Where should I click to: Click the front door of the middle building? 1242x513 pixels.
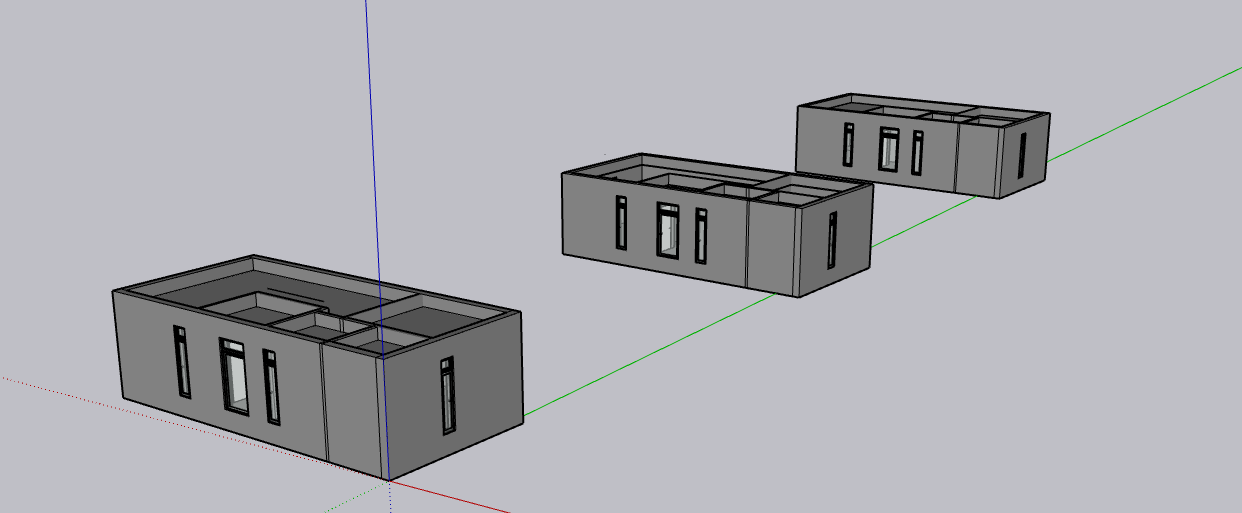[667, 230]
